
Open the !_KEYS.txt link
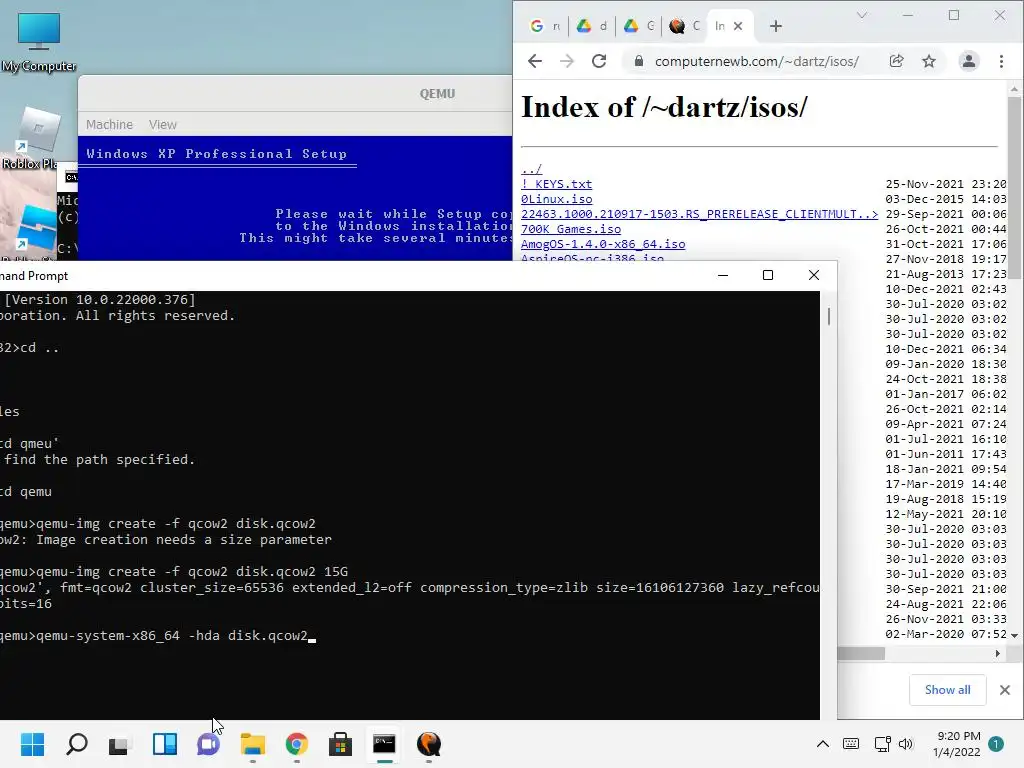(x=556, y=184)
